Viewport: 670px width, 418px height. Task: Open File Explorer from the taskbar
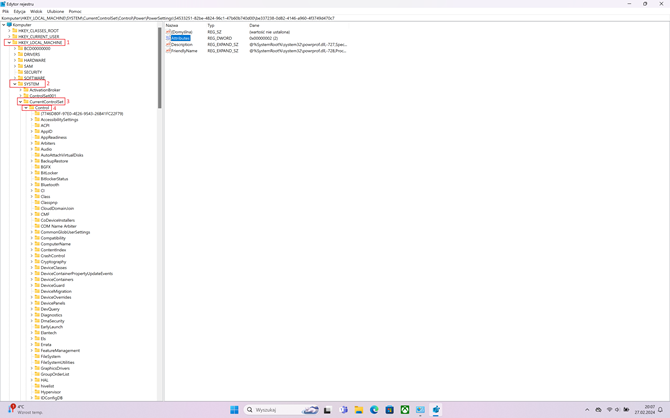tap(358, 409)
